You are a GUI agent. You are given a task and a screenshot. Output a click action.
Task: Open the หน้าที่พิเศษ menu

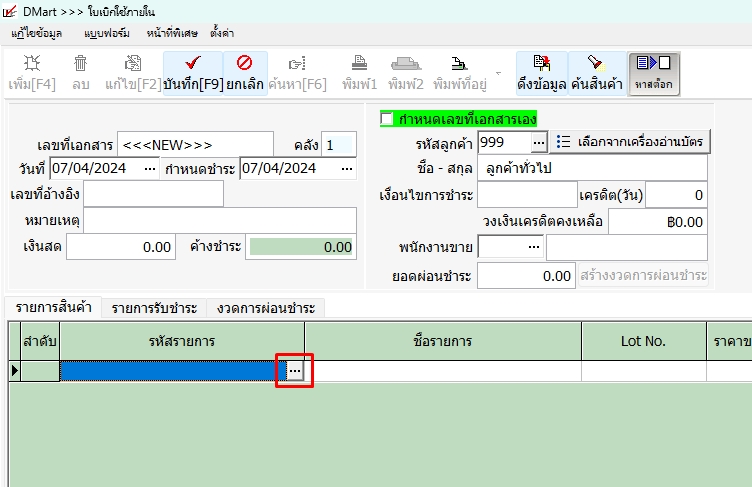[172, 33]
